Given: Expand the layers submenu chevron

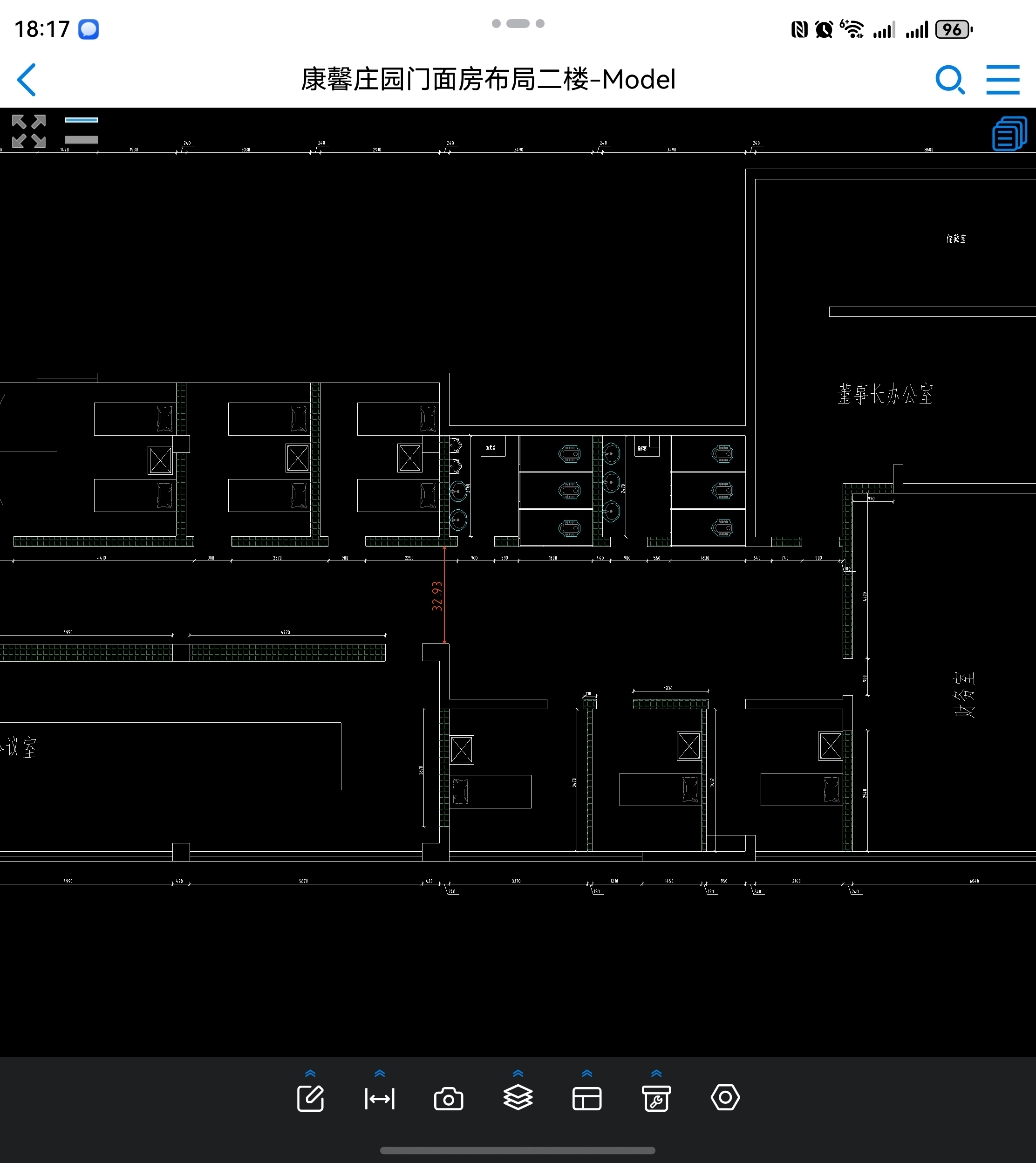Looking at the screenshot, I should 518,1073.
